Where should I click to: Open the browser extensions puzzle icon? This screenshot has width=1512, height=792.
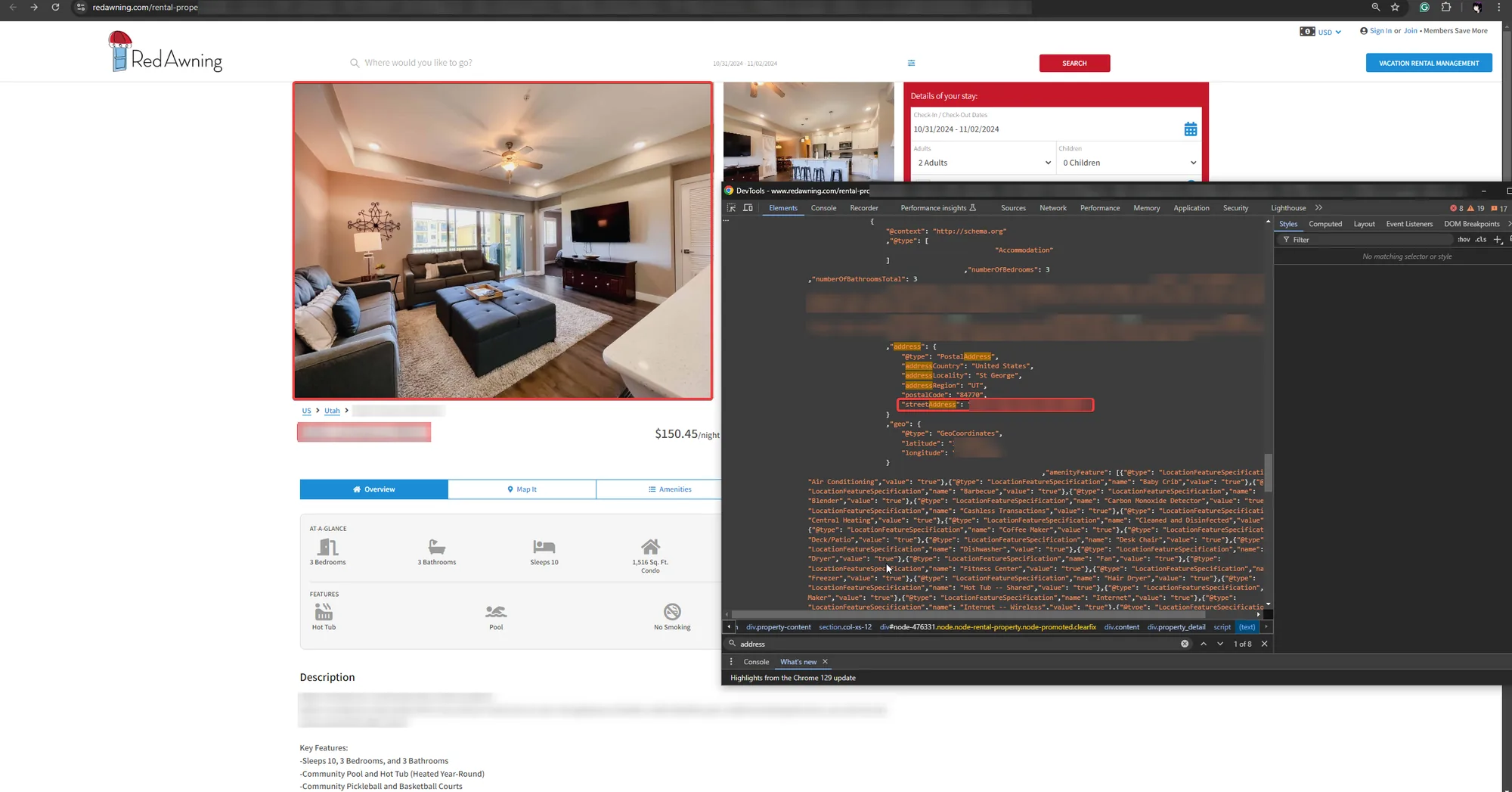[x=1445, y=7]
